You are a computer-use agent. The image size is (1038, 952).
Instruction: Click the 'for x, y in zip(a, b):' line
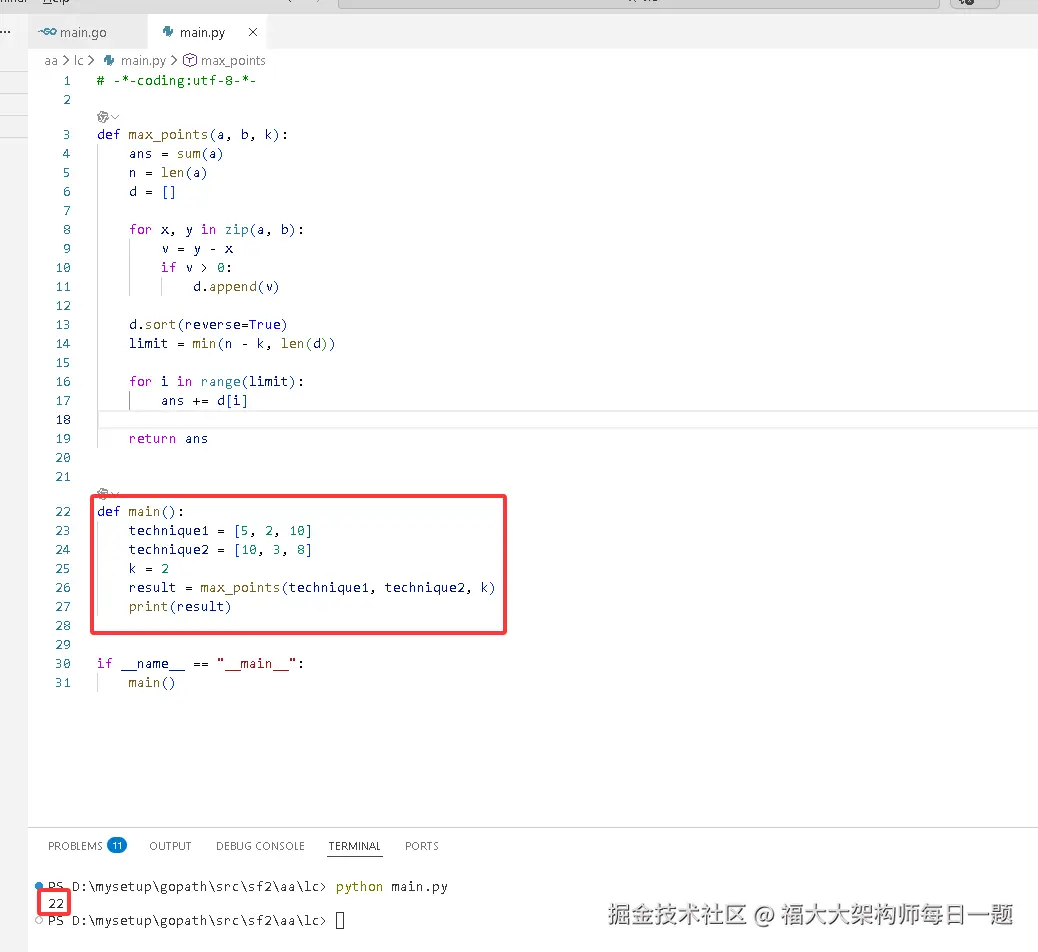coord(216,230)
